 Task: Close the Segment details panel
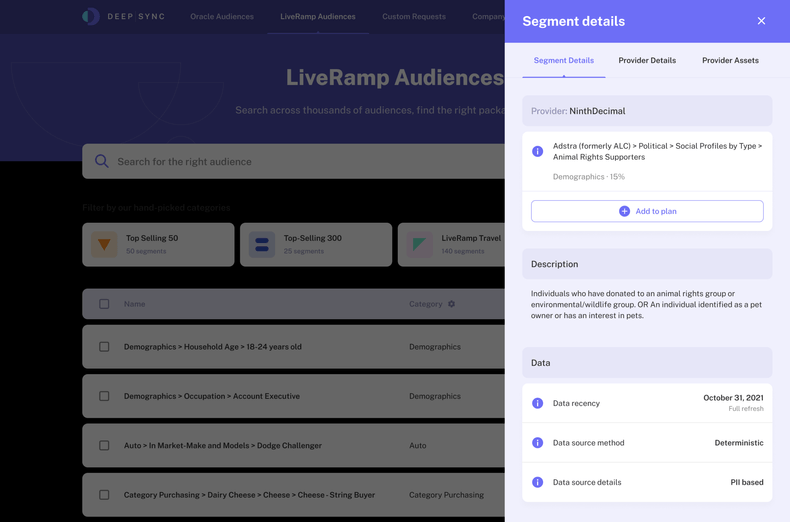coord(761,21)
